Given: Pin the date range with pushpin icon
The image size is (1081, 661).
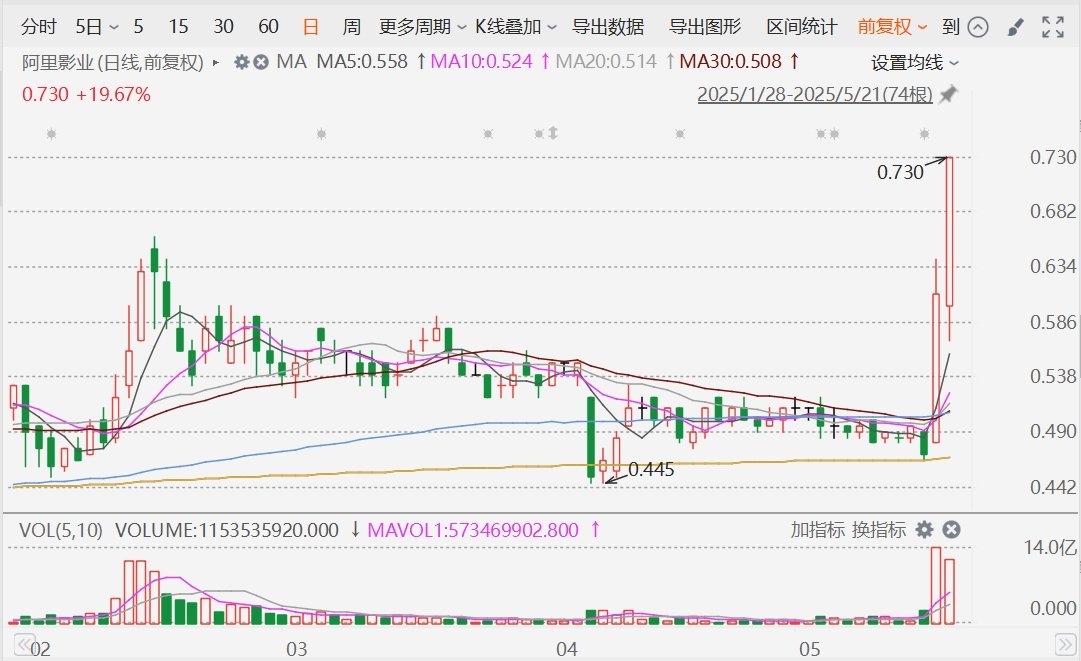Looking at the screenshot, I should pyautogui.click(x=949, y=94).
